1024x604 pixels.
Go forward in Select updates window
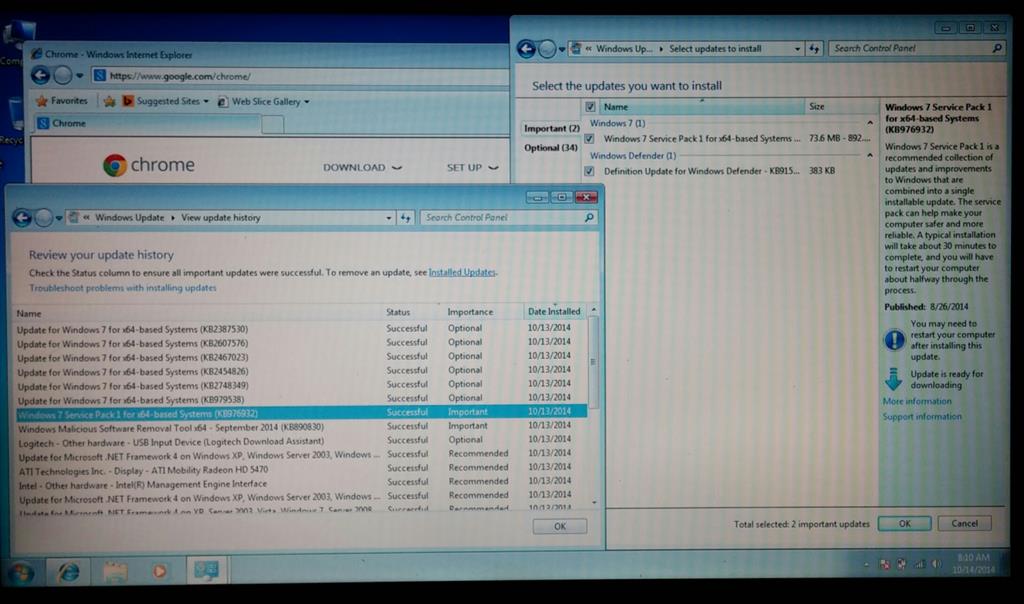tap(547, 49)
